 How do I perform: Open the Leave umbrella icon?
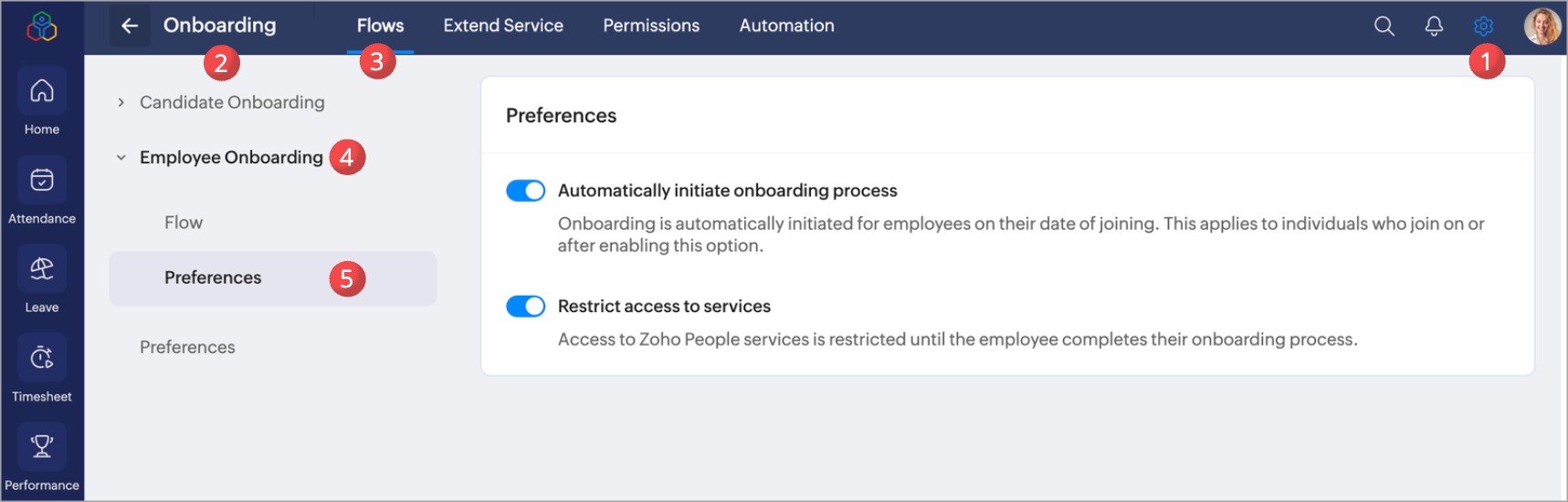click(42, 268)
